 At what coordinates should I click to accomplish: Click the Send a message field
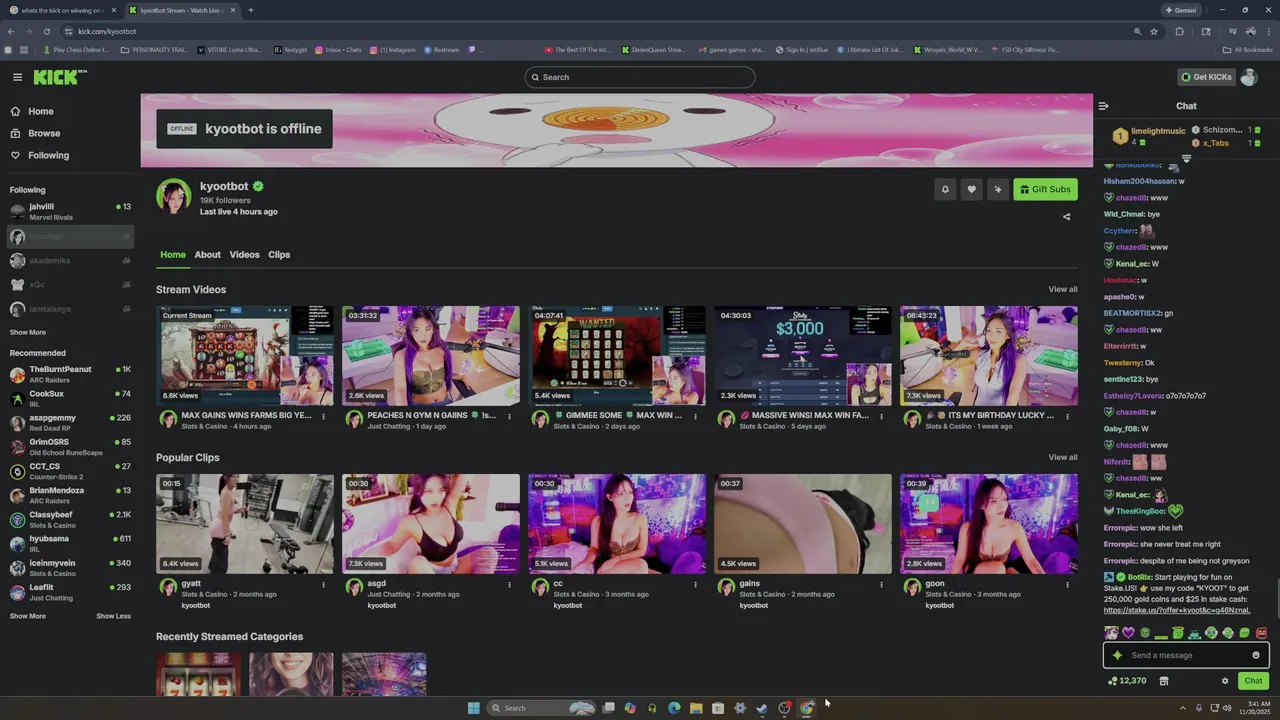1186,655
